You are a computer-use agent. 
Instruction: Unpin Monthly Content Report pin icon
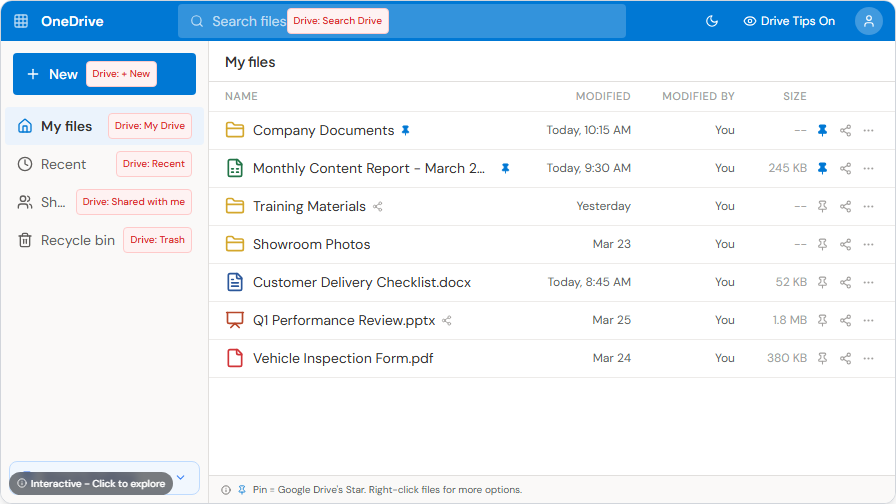[822, 168]
